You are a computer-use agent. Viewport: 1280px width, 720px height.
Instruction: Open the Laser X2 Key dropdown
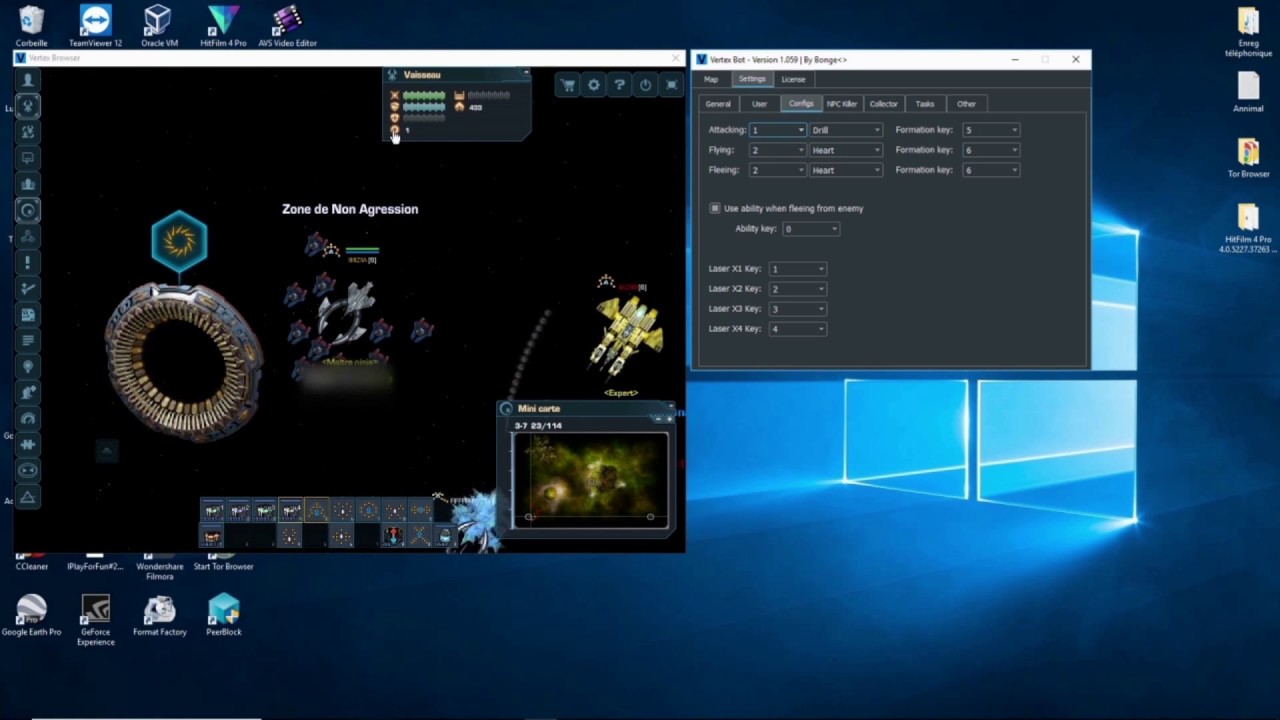[x=797, y=289]
